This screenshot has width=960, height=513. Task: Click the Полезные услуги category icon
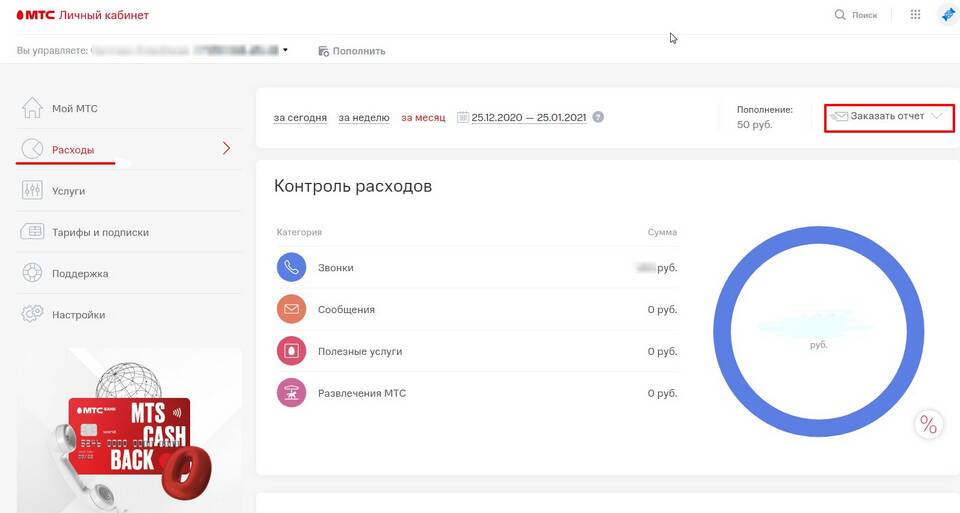(291, 351)
